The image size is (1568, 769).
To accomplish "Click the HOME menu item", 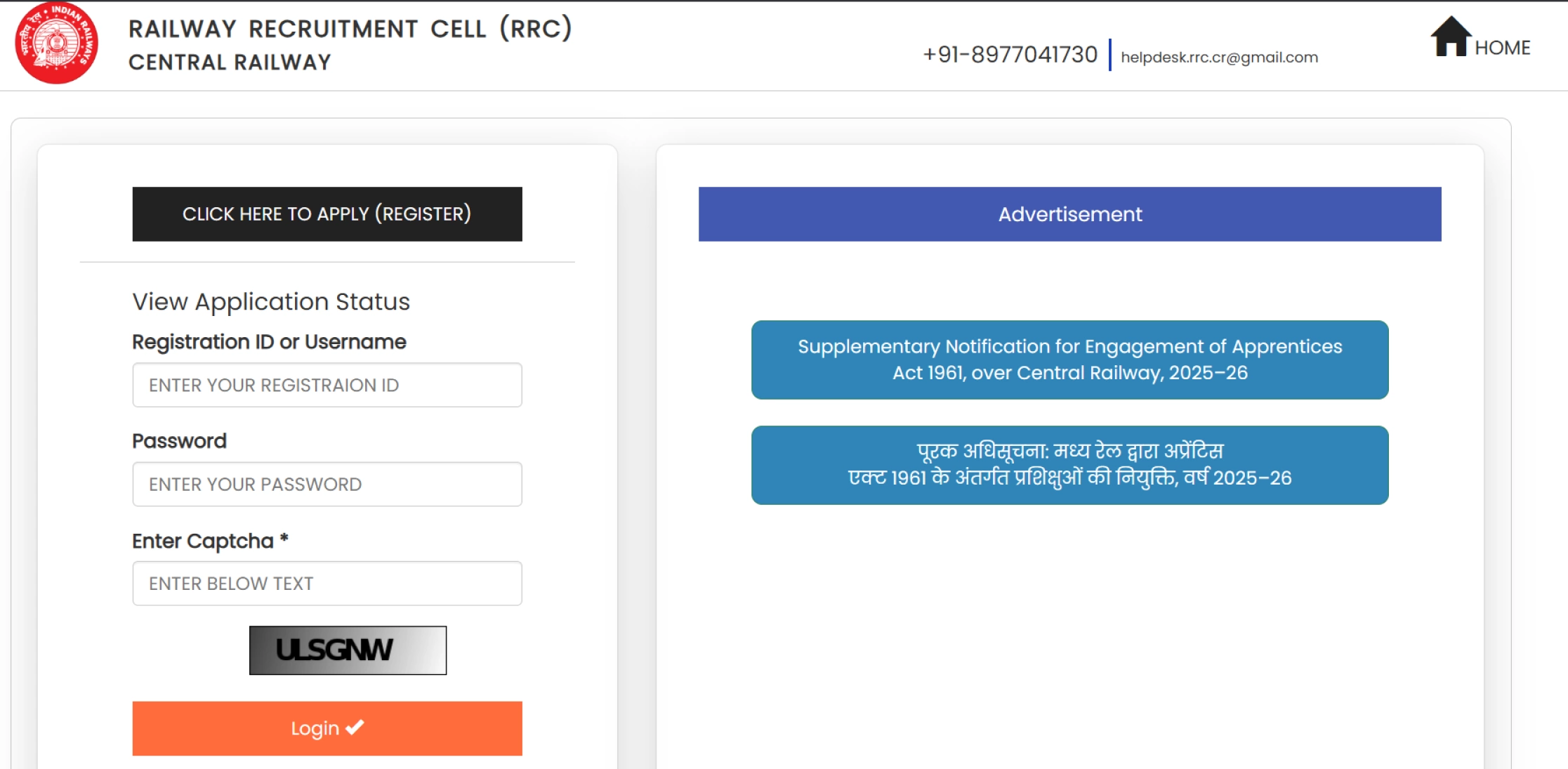I will [x=1502, y=47].
